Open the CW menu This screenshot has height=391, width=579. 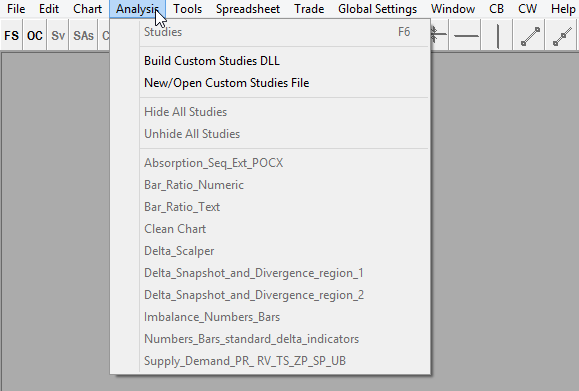coord(527,8)
